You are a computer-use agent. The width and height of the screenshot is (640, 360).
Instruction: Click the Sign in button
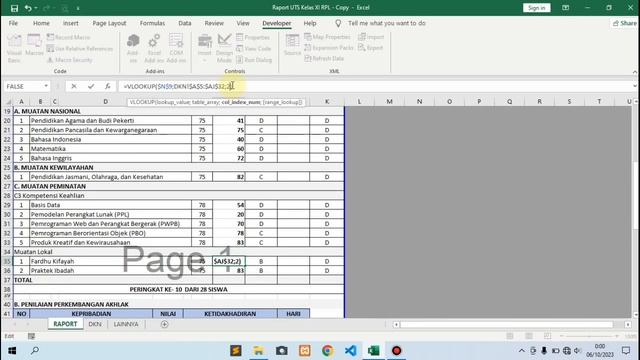(536, 8)
